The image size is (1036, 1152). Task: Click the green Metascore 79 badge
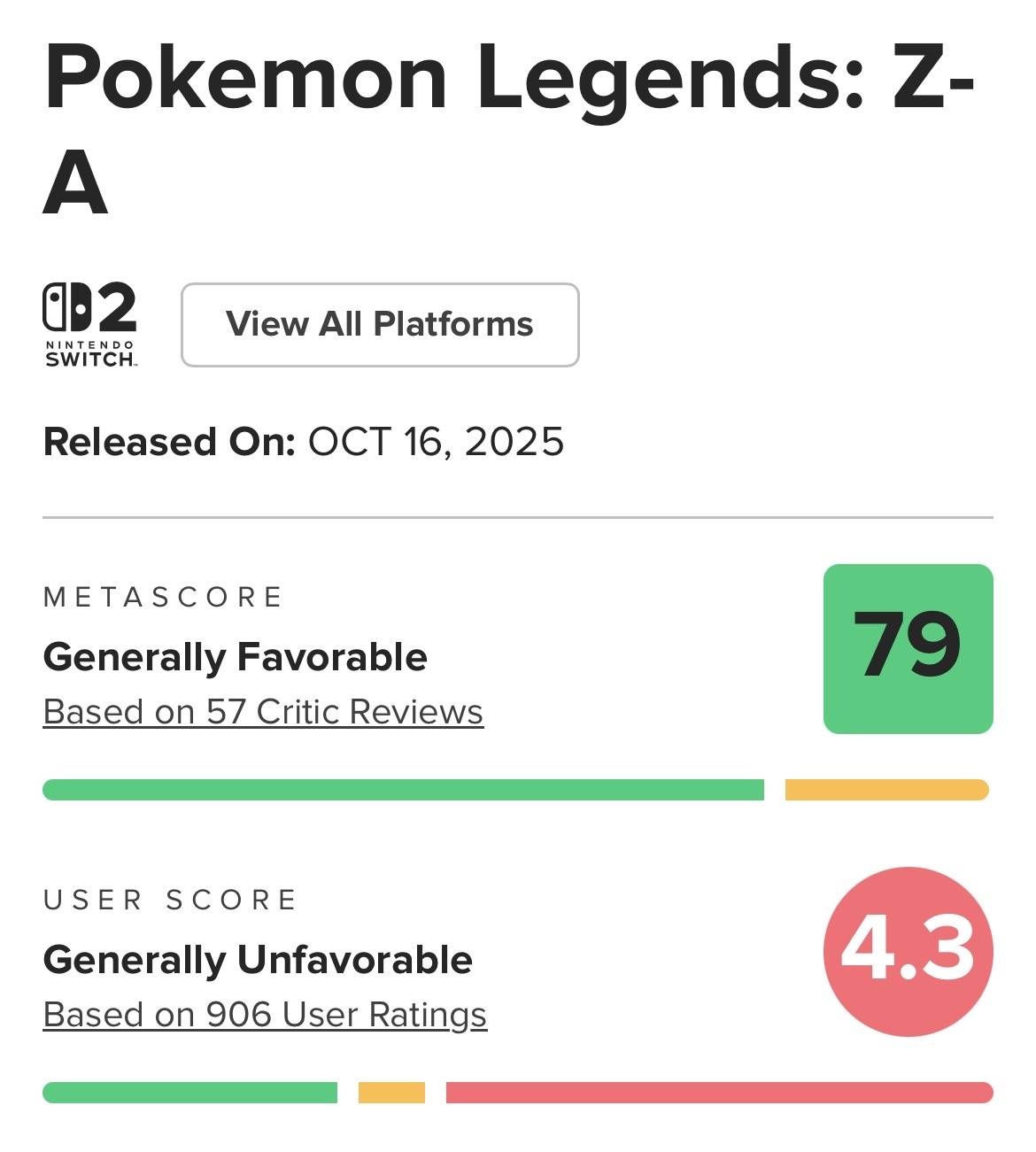coord(908,648)
